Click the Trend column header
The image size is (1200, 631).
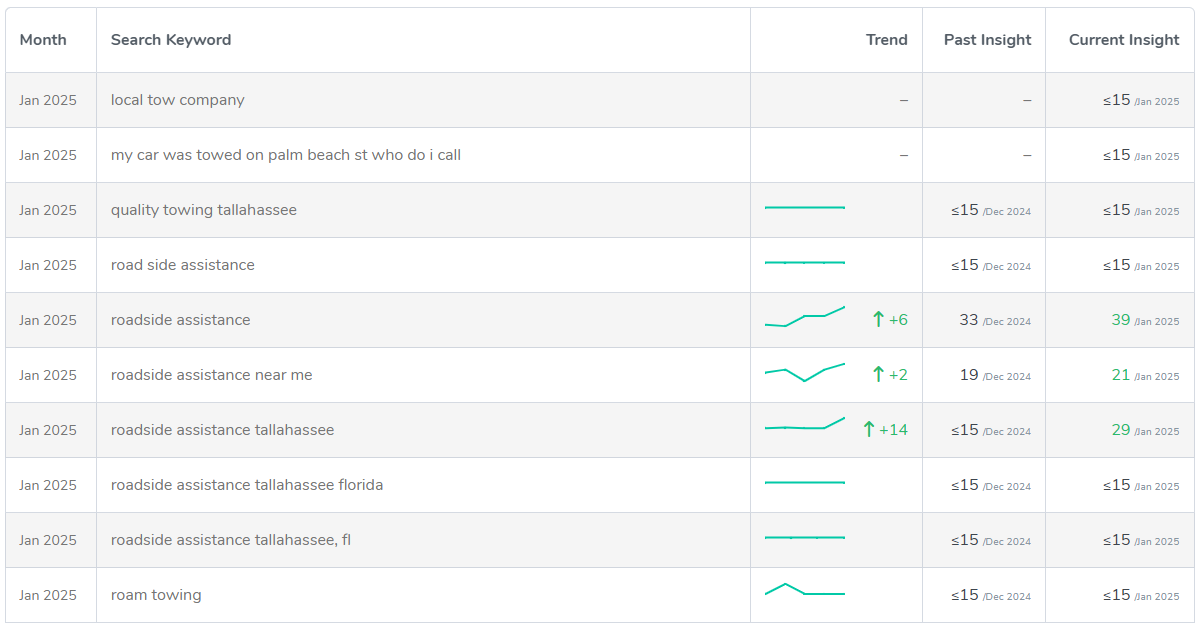887,40
